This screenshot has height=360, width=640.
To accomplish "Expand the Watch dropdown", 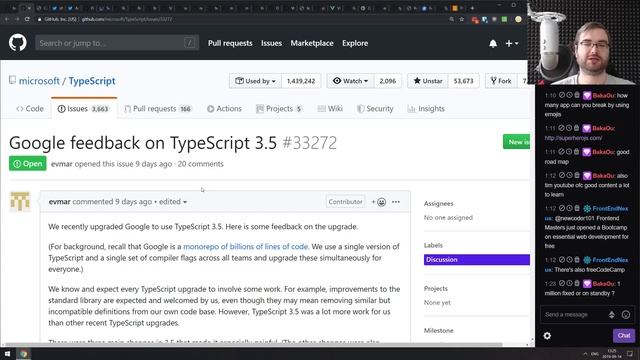I will coord(350,81).
